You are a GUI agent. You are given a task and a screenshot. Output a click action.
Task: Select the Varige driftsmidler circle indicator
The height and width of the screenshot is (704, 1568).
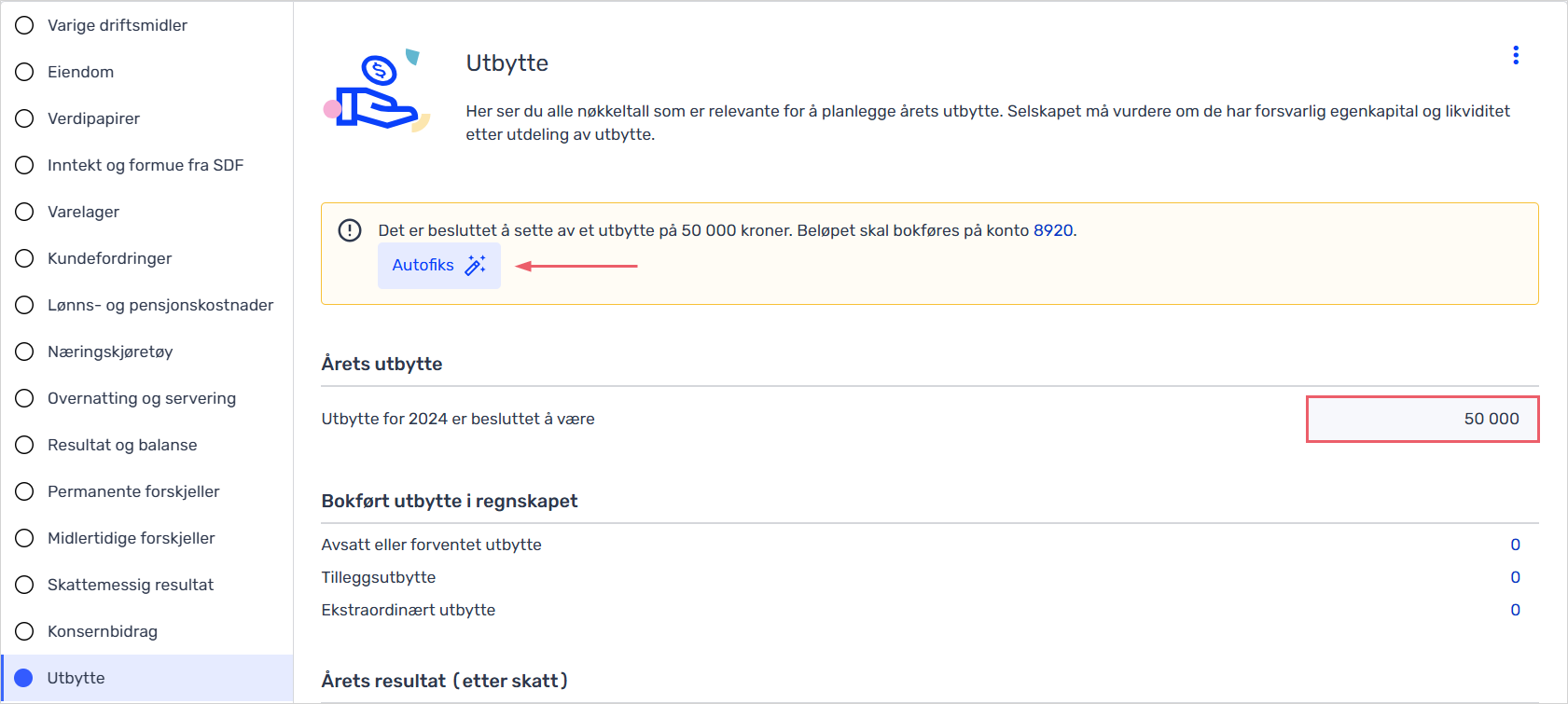pyautogui.click(x=24, y=25)
